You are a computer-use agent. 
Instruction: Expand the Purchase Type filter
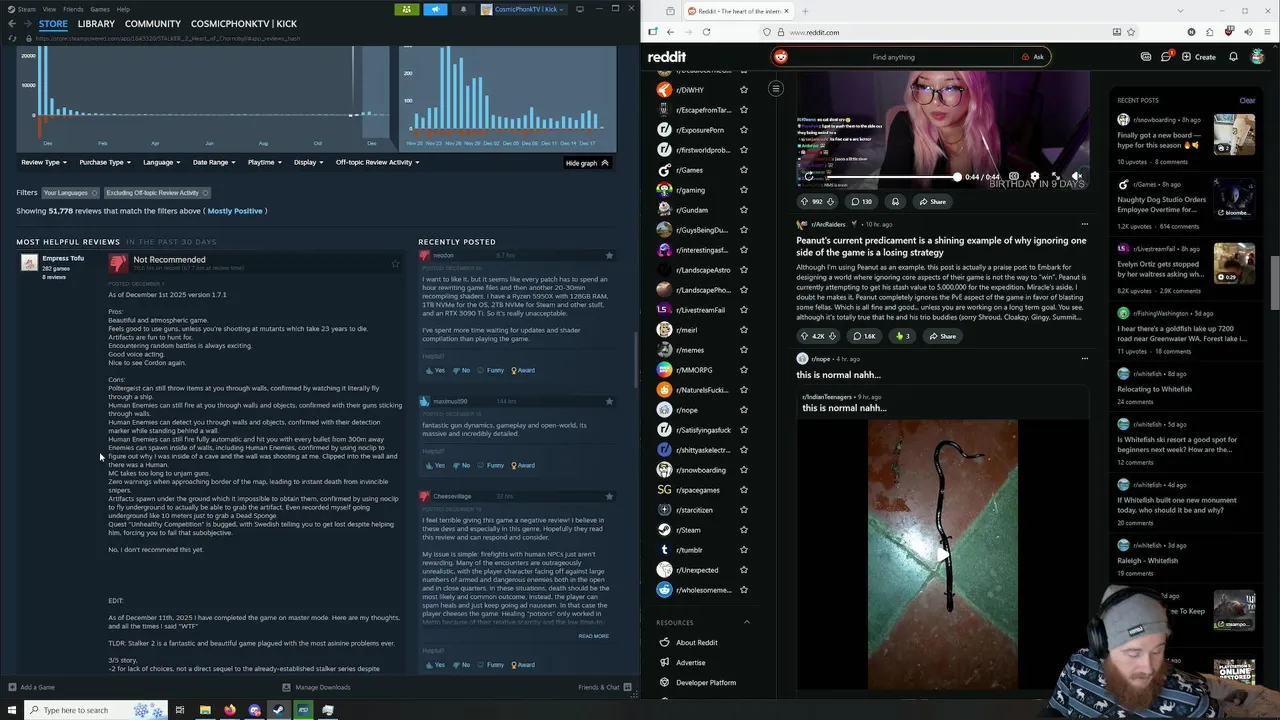pos(105,162)
